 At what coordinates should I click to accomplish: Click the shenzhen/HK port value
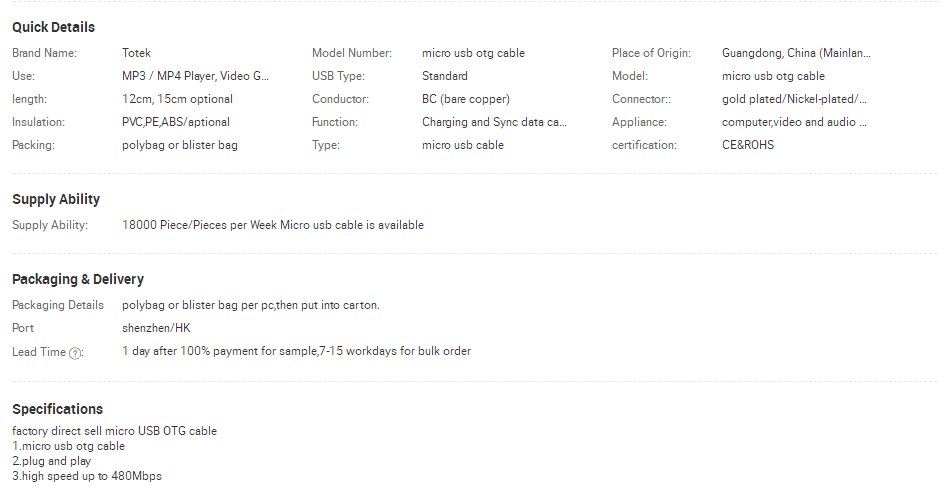(156, 328)
